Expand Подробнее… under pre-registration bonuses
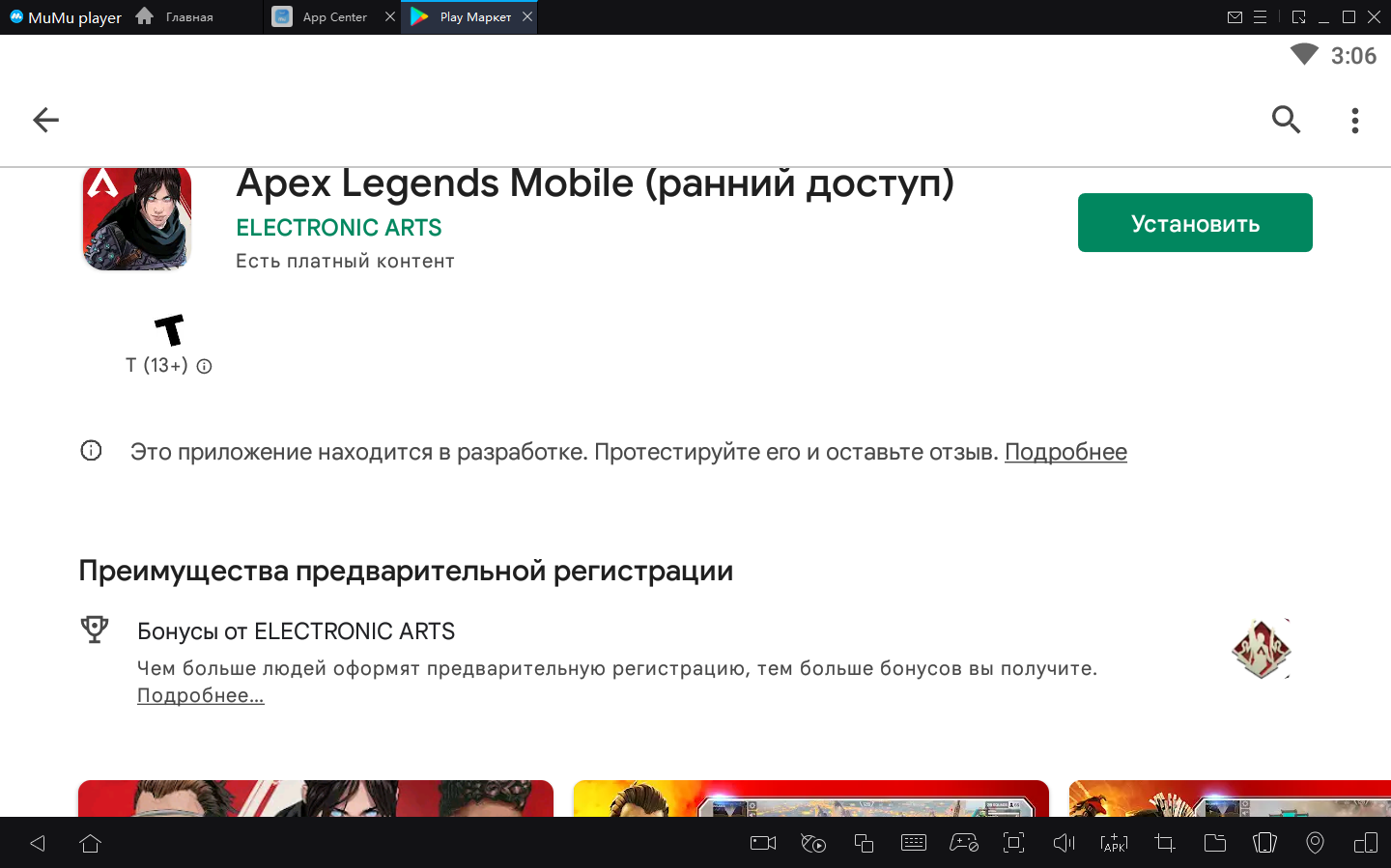This screenshot has height=868, width=1391. point(200,695)
